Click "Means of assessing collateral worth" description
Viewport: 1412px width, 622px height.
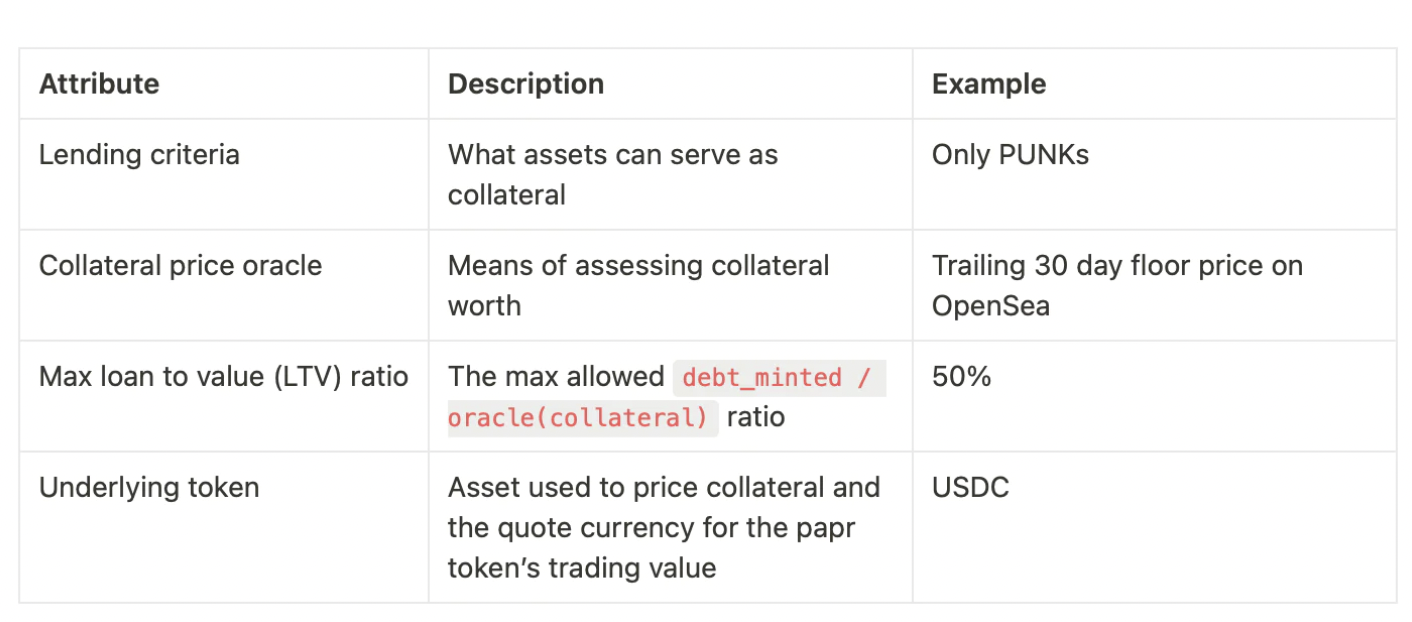[638, 285]
